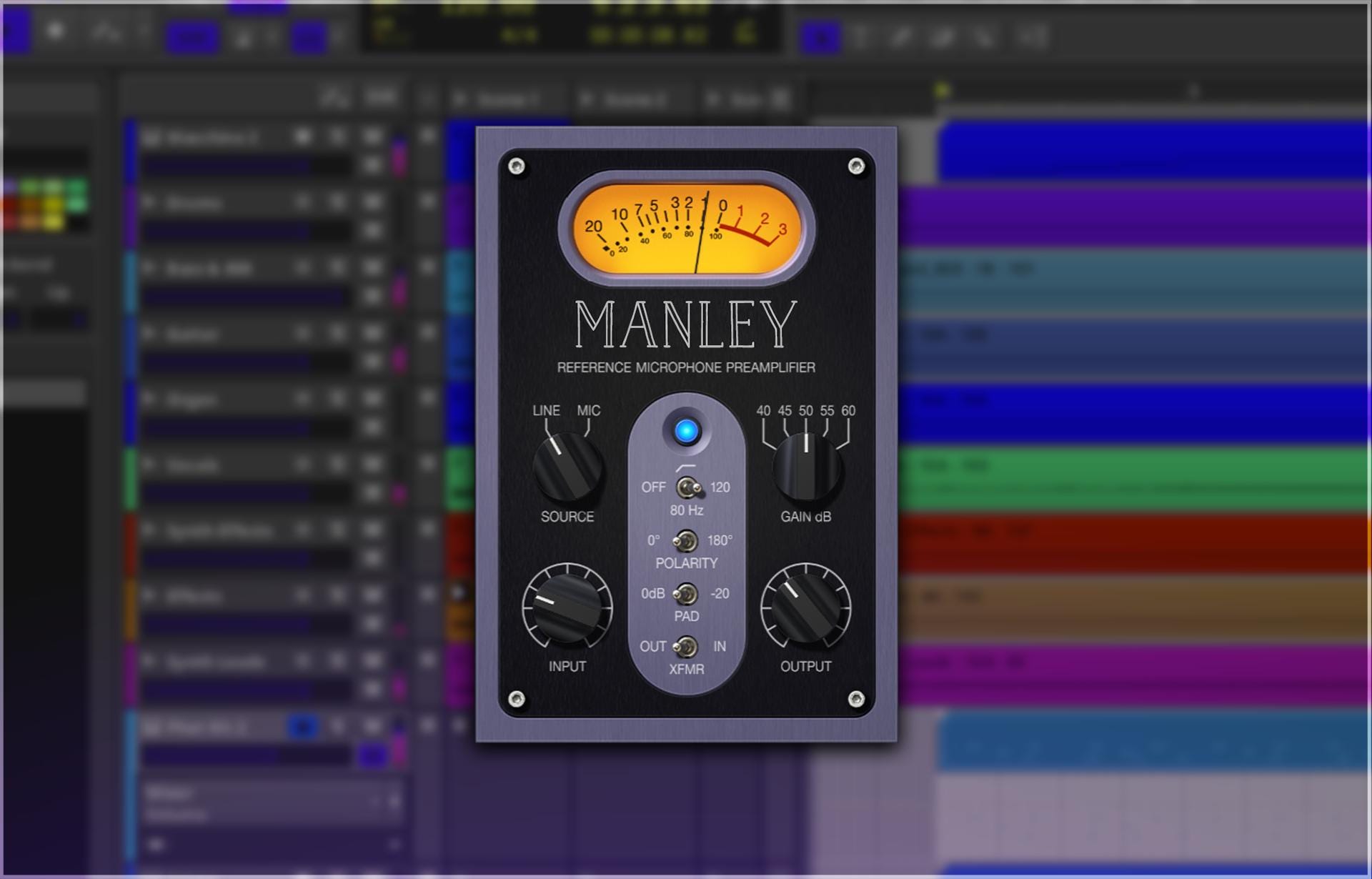
Task: Set gain to the 50 marking
Action: 806,411
